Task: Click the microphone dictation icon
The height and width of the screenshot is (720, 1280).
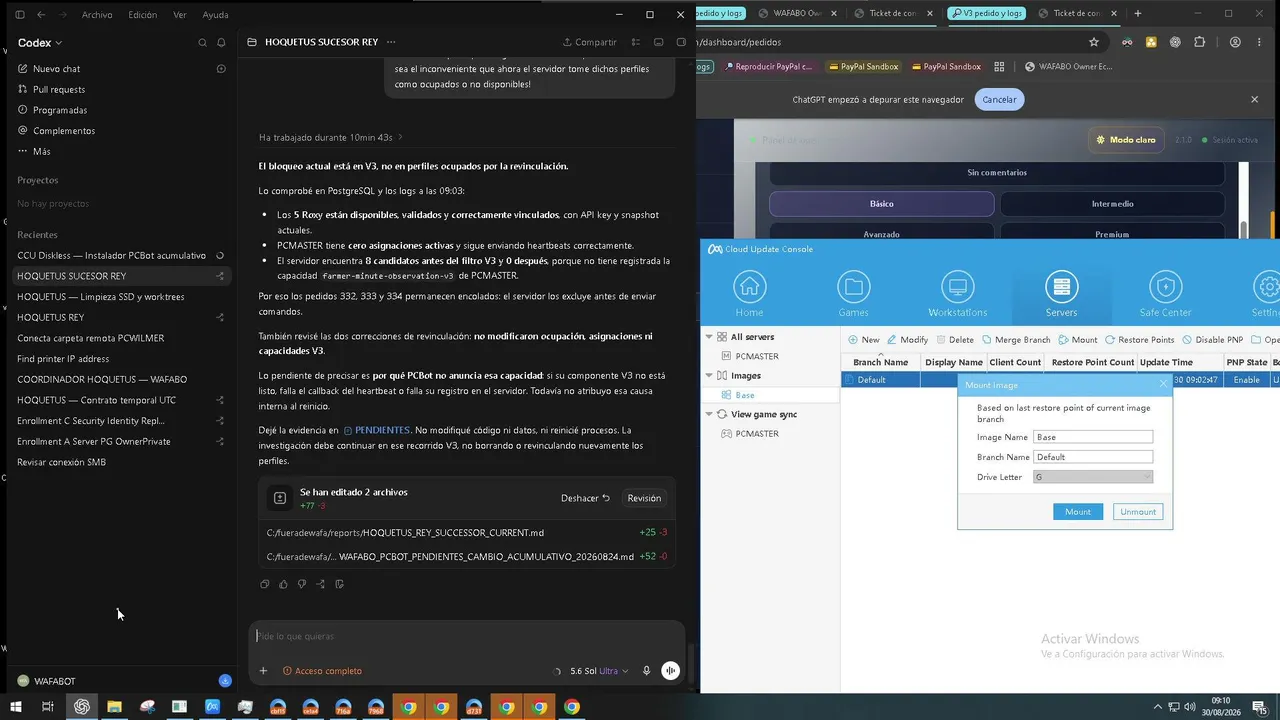Action: click(647, 671)
